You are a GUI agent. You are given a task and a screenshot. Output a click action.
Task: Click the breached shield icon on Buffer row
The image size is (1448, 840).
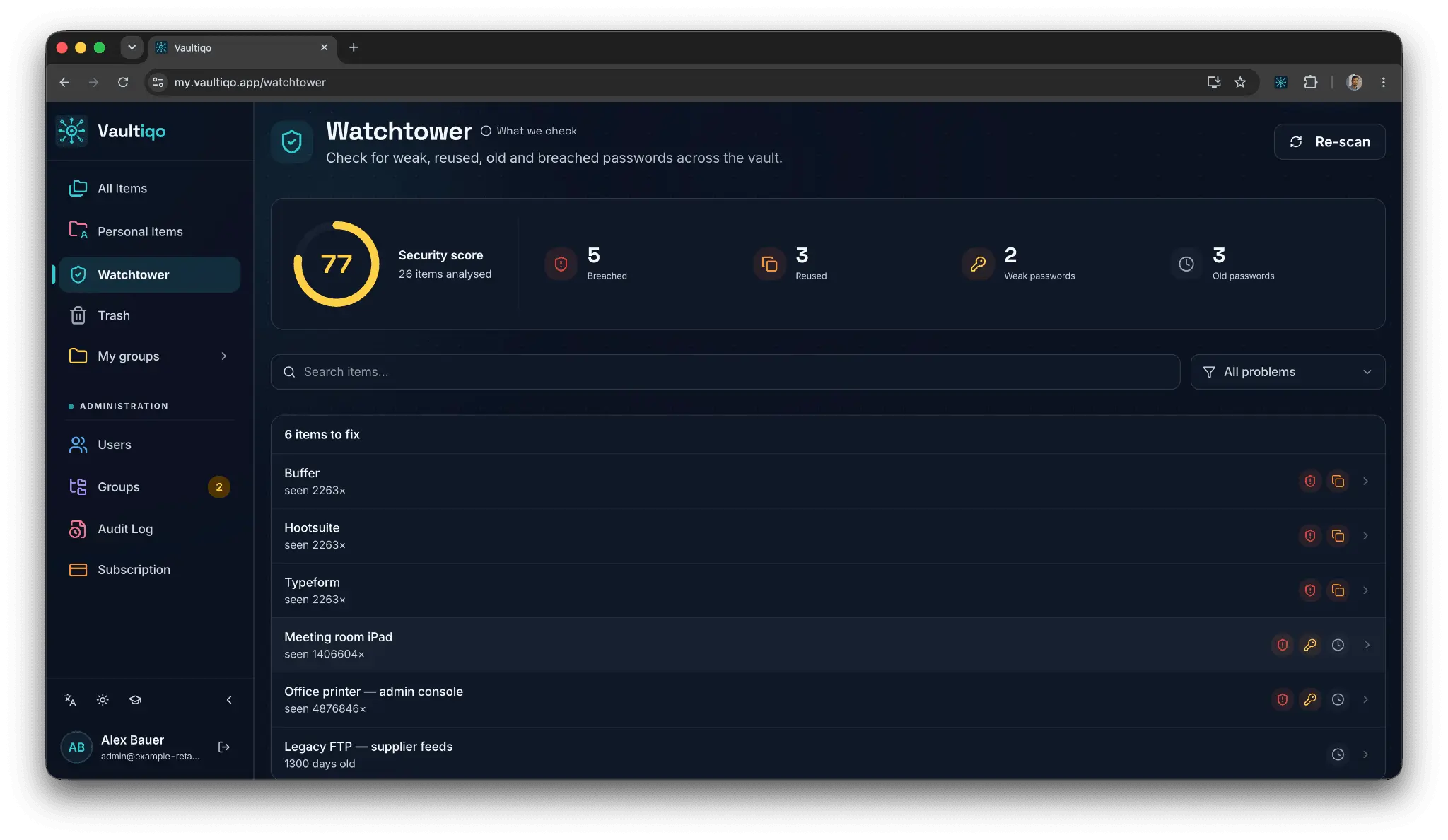1310,482
